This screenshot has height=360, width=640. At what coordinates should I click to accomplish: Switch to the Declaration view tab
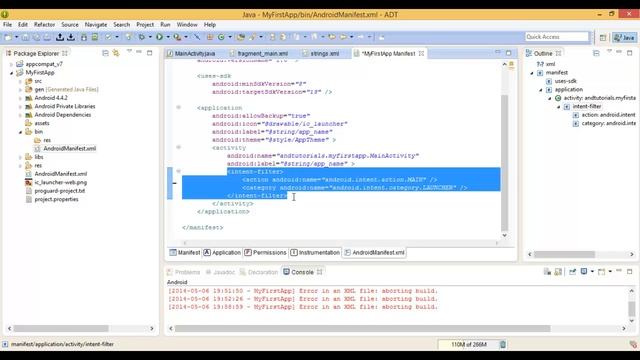[x=259, y=272]
